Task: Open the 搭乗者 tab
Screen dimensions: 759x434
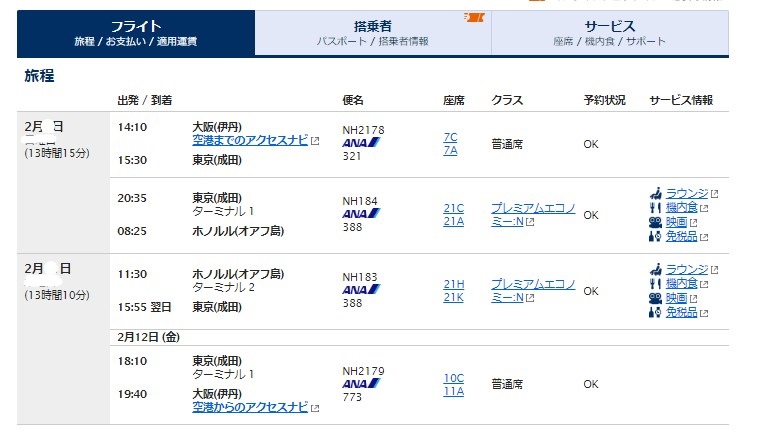Action: (x=373, y=33)
